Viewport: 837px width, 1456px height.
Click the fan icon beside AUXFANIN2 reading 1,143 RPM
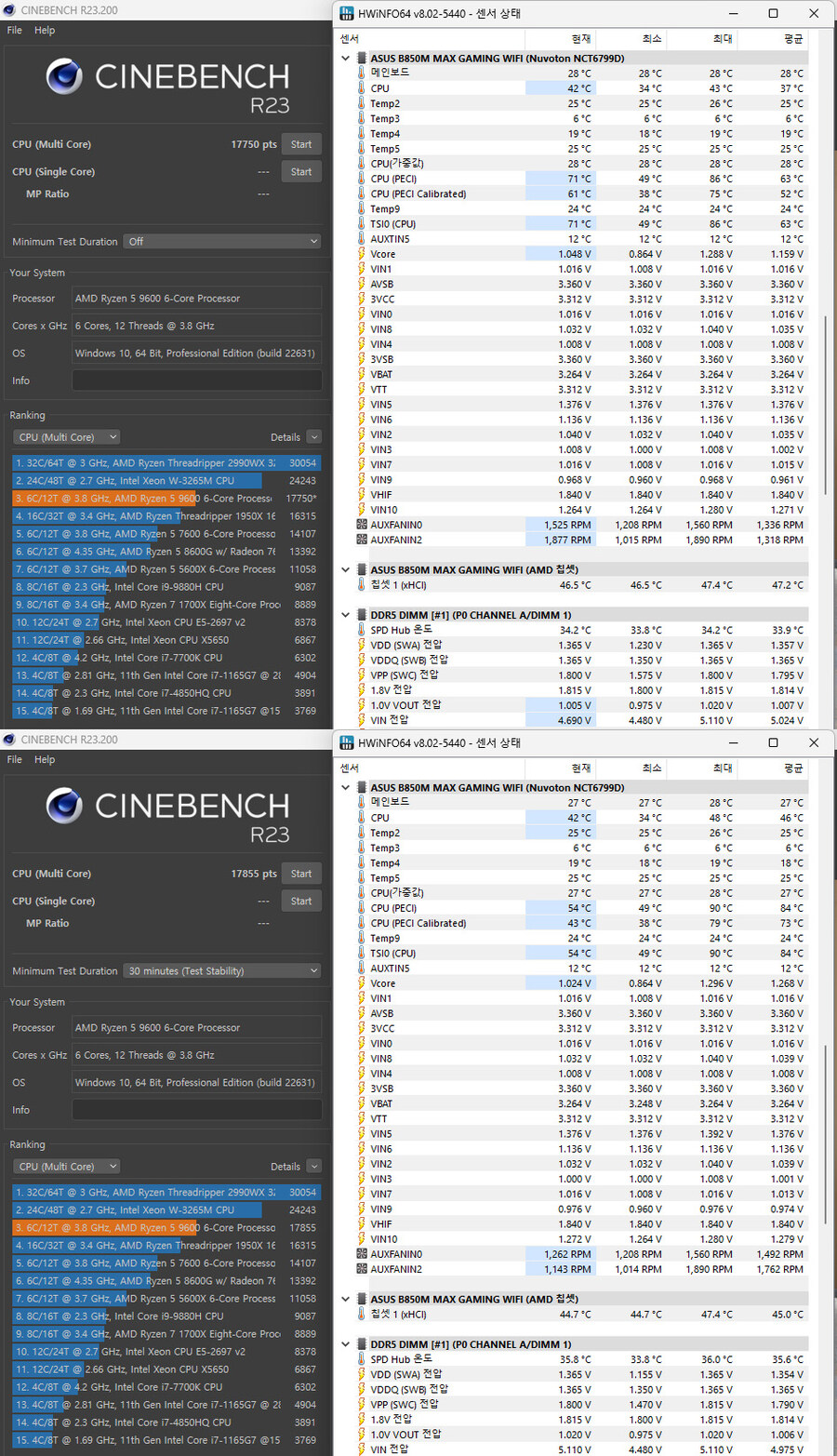[362, 1269]
